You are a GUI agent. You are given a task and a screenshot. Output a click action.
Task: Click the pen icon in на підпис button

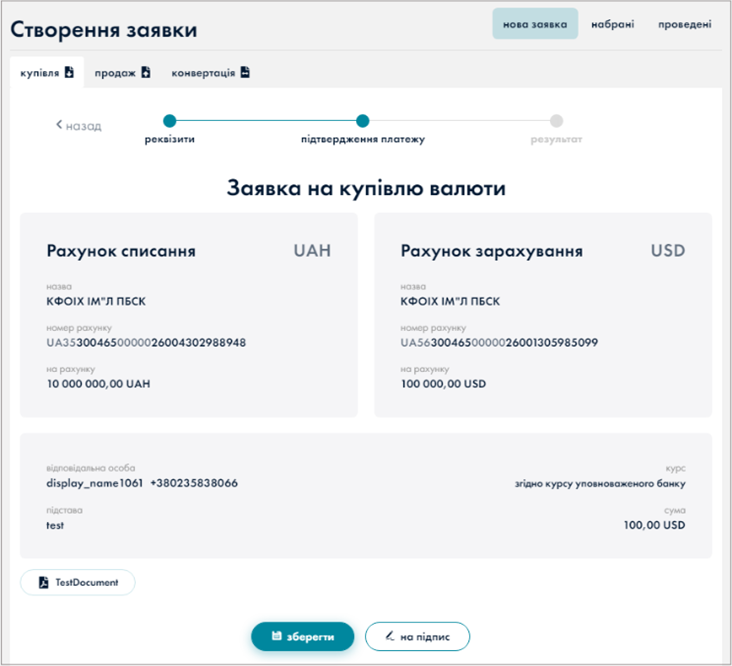[388, 636]
